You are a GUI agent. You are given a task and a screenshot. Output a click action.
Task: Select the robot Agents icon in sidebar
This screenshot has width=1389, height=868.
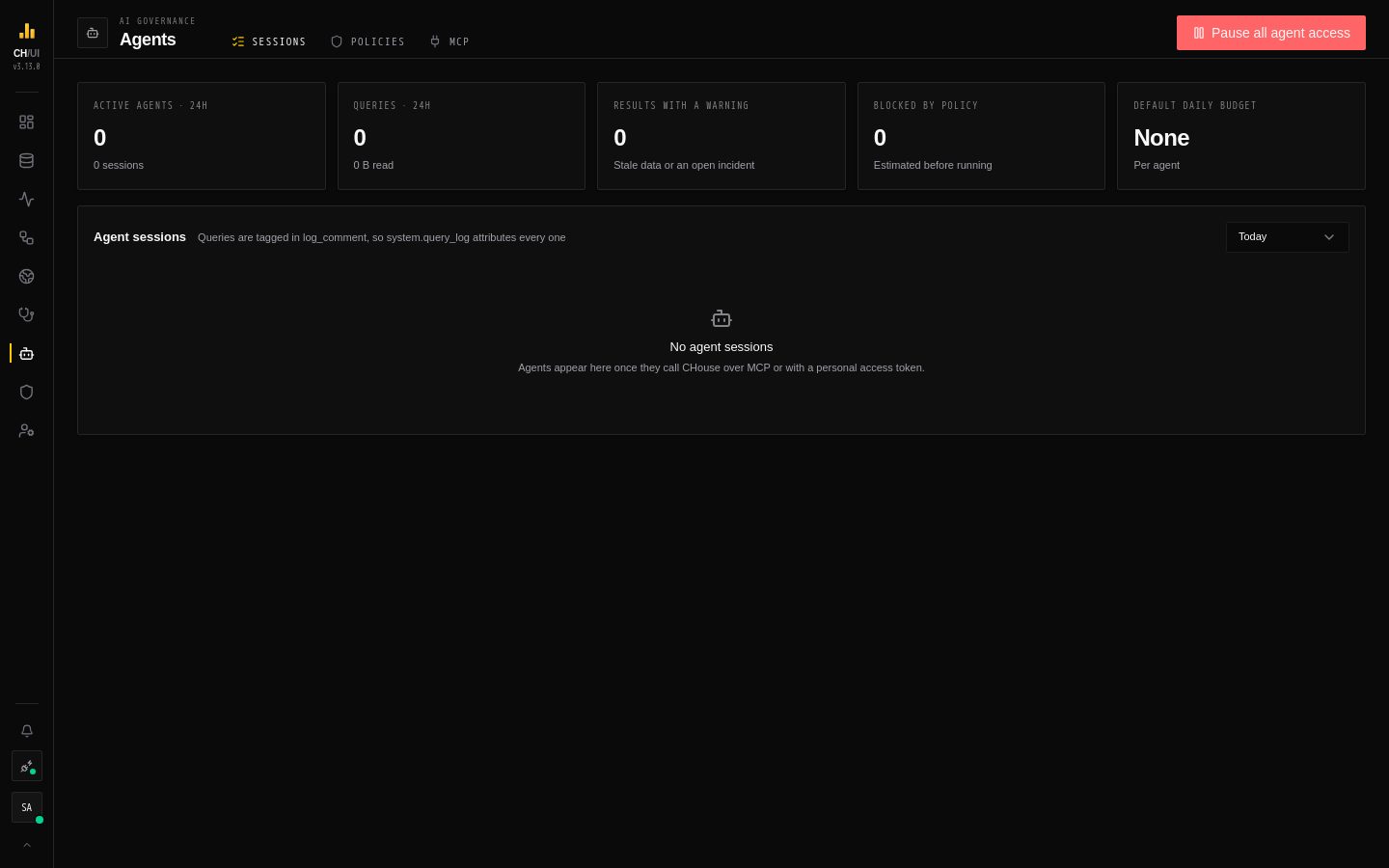pos(26,354)
